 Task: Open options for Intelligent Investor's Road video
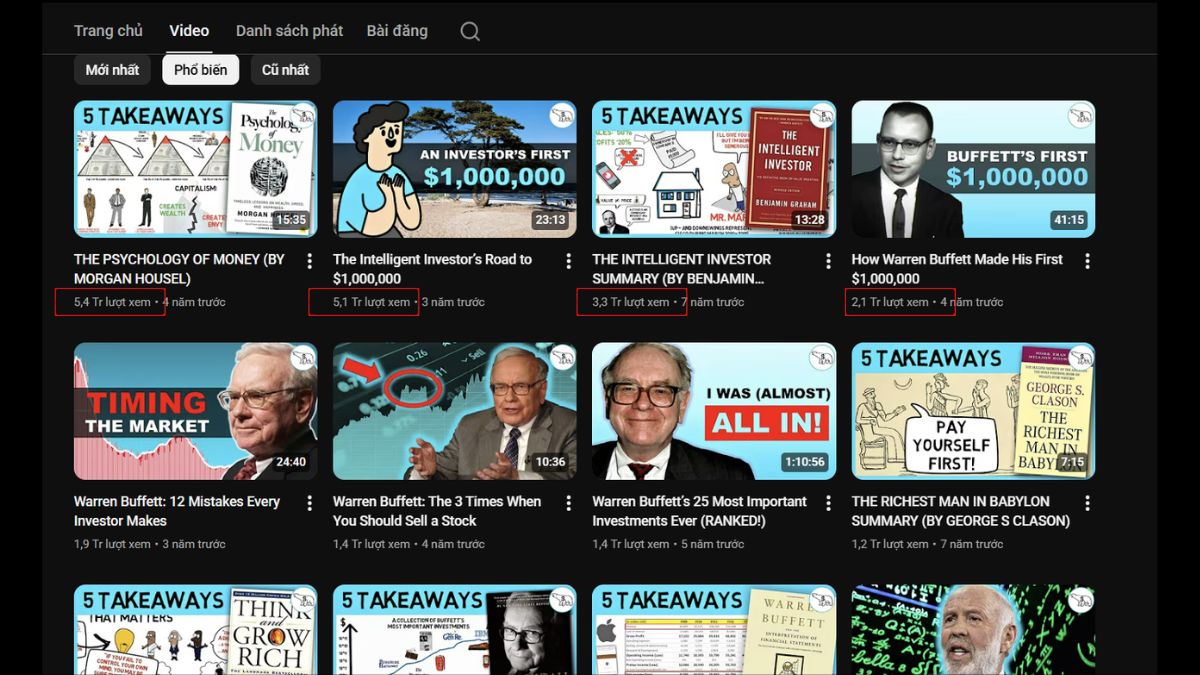pos(568,260)
